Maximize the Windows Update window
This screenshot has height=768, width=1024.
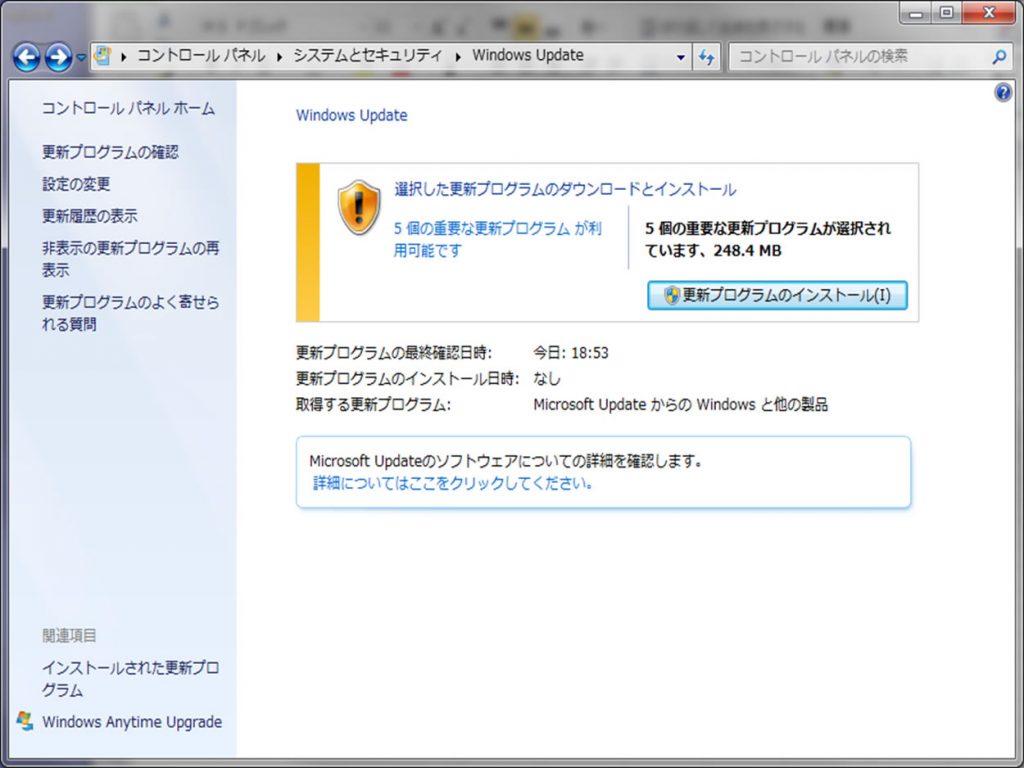pos(946,13)
